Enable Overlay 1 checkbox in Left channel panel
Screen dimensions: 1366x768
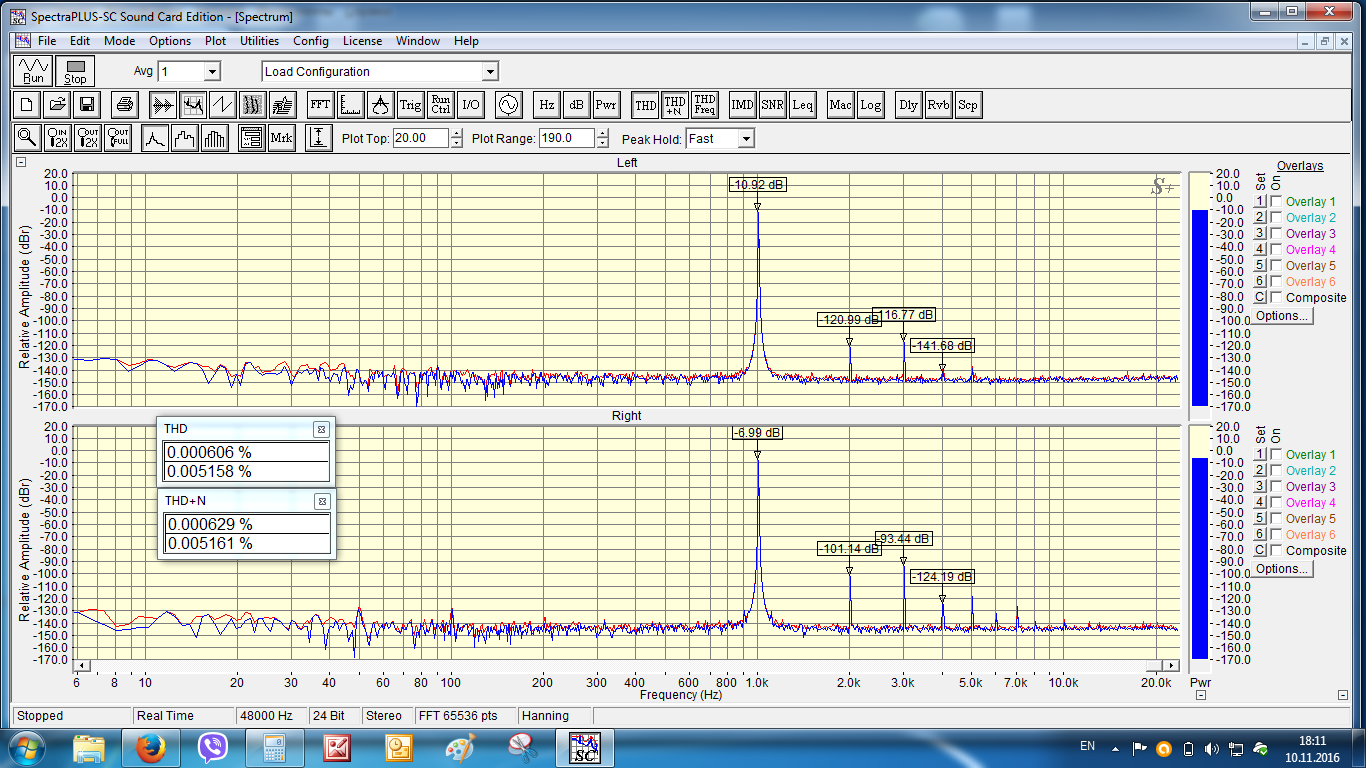click(x=1276, y=202)
